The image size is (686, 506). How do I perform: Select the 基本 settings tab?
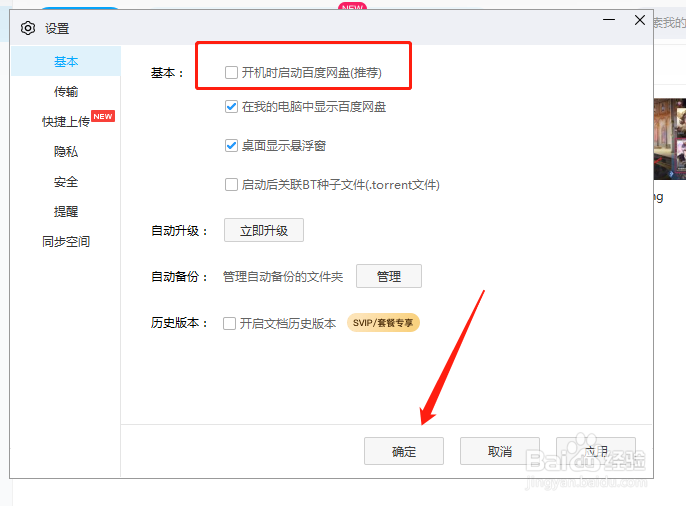[x=66, y=61]
